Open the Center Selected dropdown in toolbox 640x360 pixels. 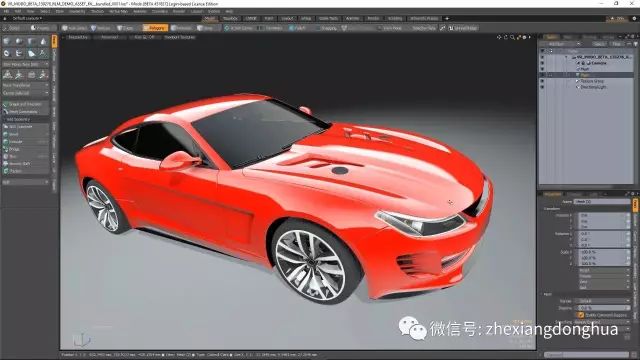(25, 93)
